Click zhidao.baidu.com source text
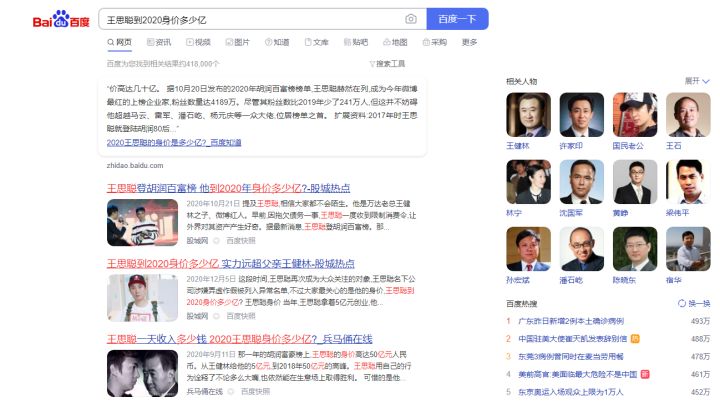 135,165
